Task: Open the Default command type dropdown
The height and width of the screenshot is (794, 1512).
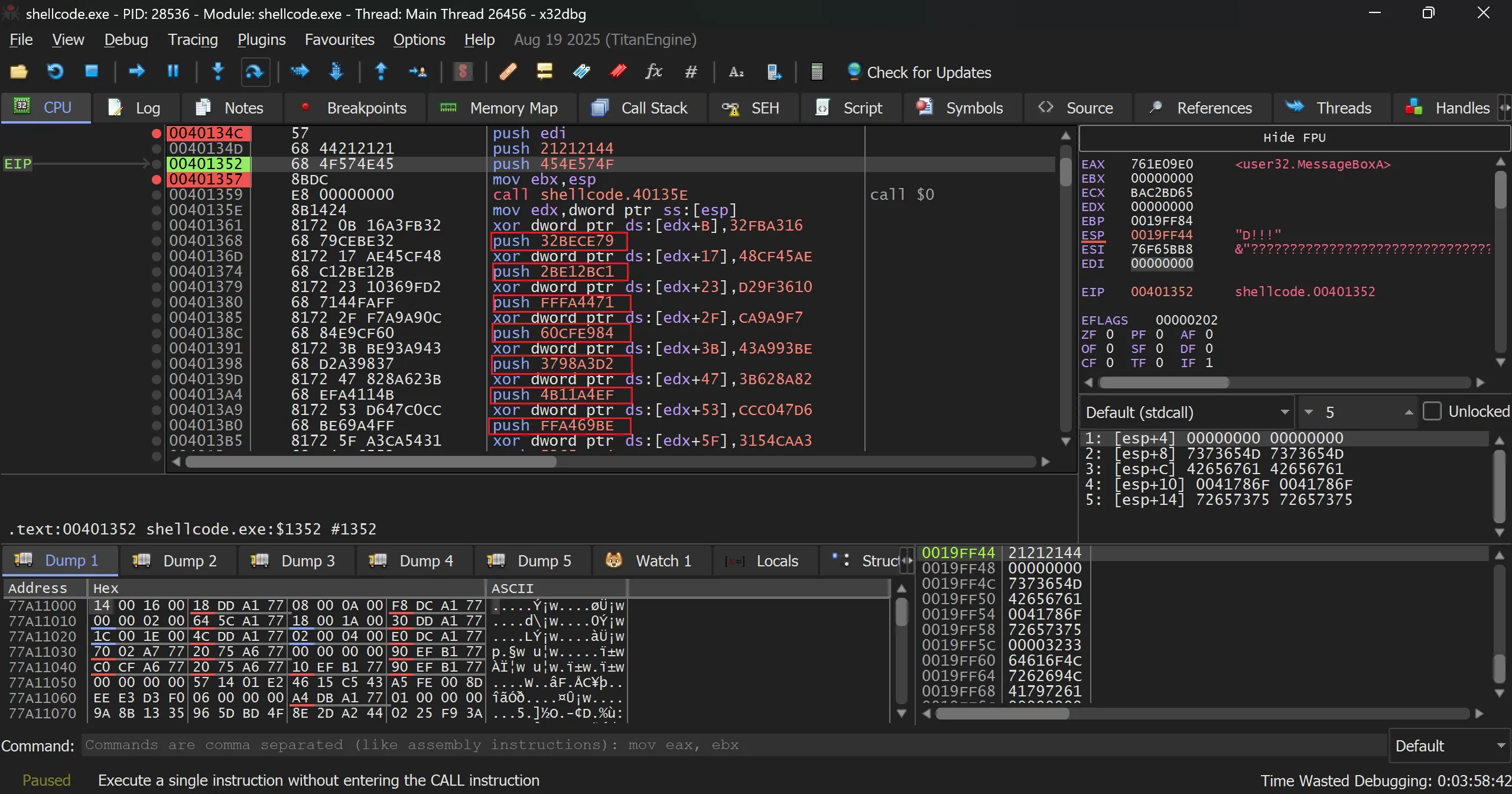Action: coord(1449,746)
